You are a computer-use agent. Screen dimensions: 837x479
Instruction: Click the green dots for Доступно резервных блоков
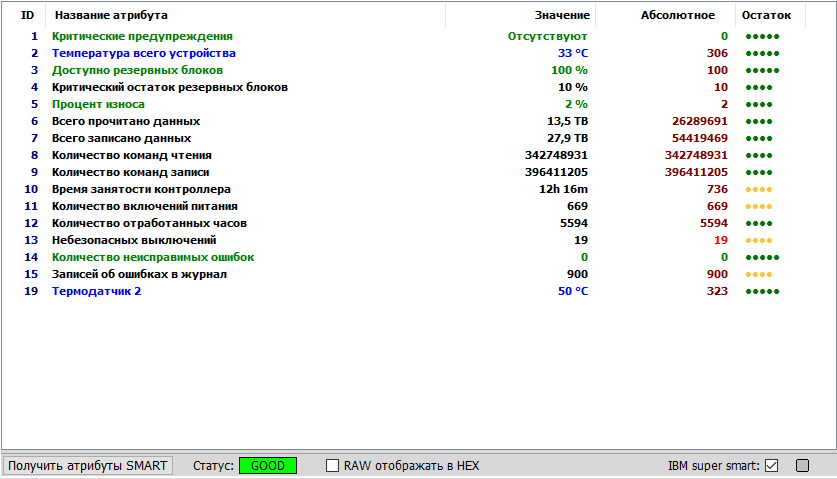(x=762, y=70)
